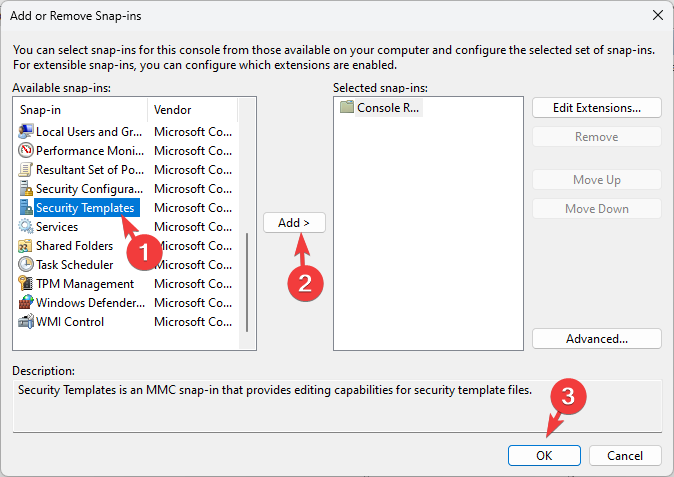Click the Security Configuration lock icon
This screenshot has height=477, width=674.
26,188
